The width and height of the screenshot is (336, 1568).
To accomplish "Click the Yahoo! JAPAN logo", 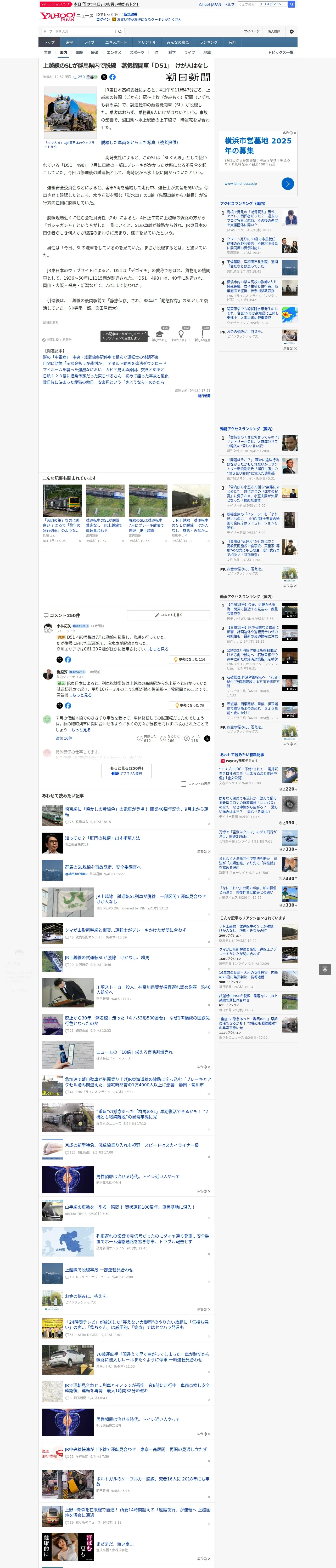I will tap(57, 16).
